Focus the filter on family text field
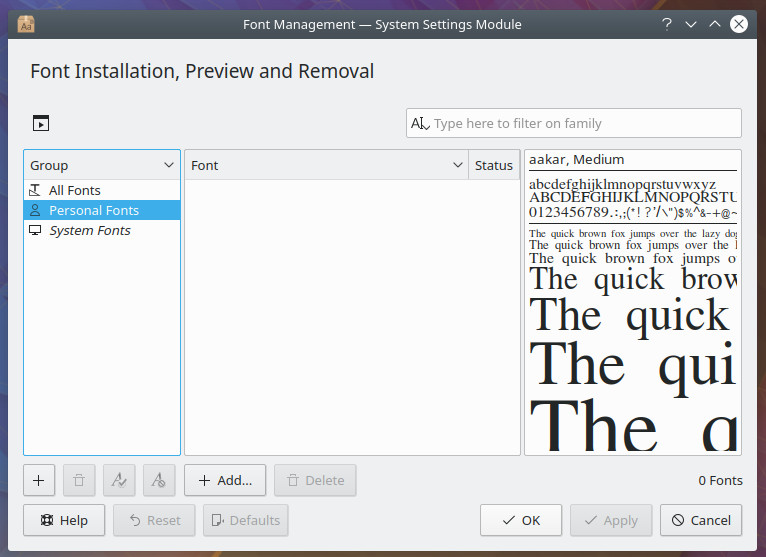 click(x=585, y=123)
